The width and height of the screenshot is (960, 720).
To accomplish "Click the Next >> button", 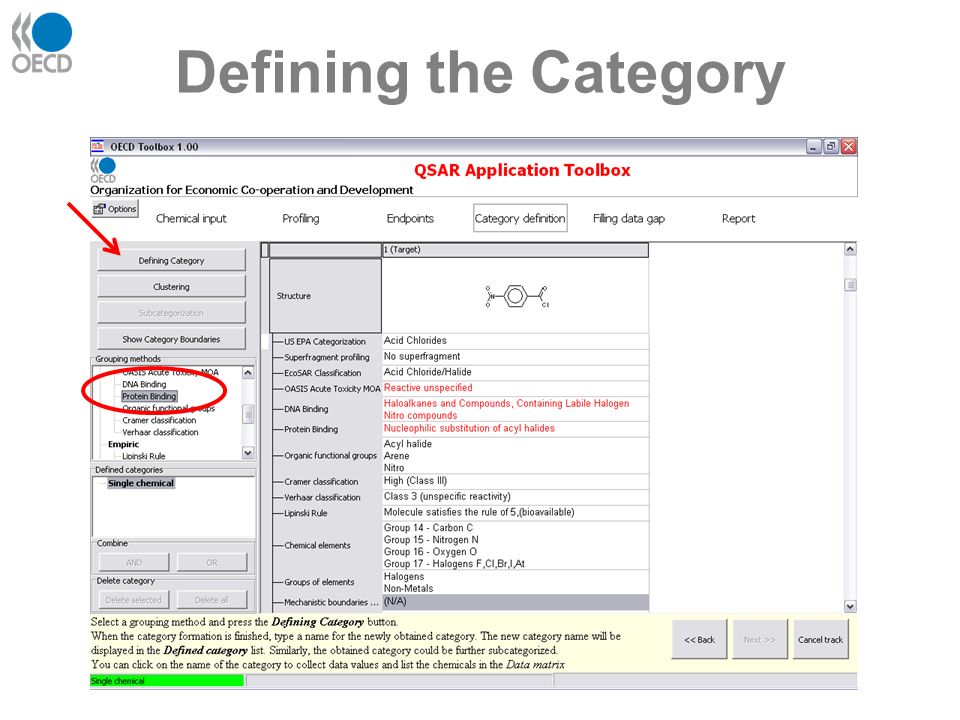I will click(x=760, y=639).
